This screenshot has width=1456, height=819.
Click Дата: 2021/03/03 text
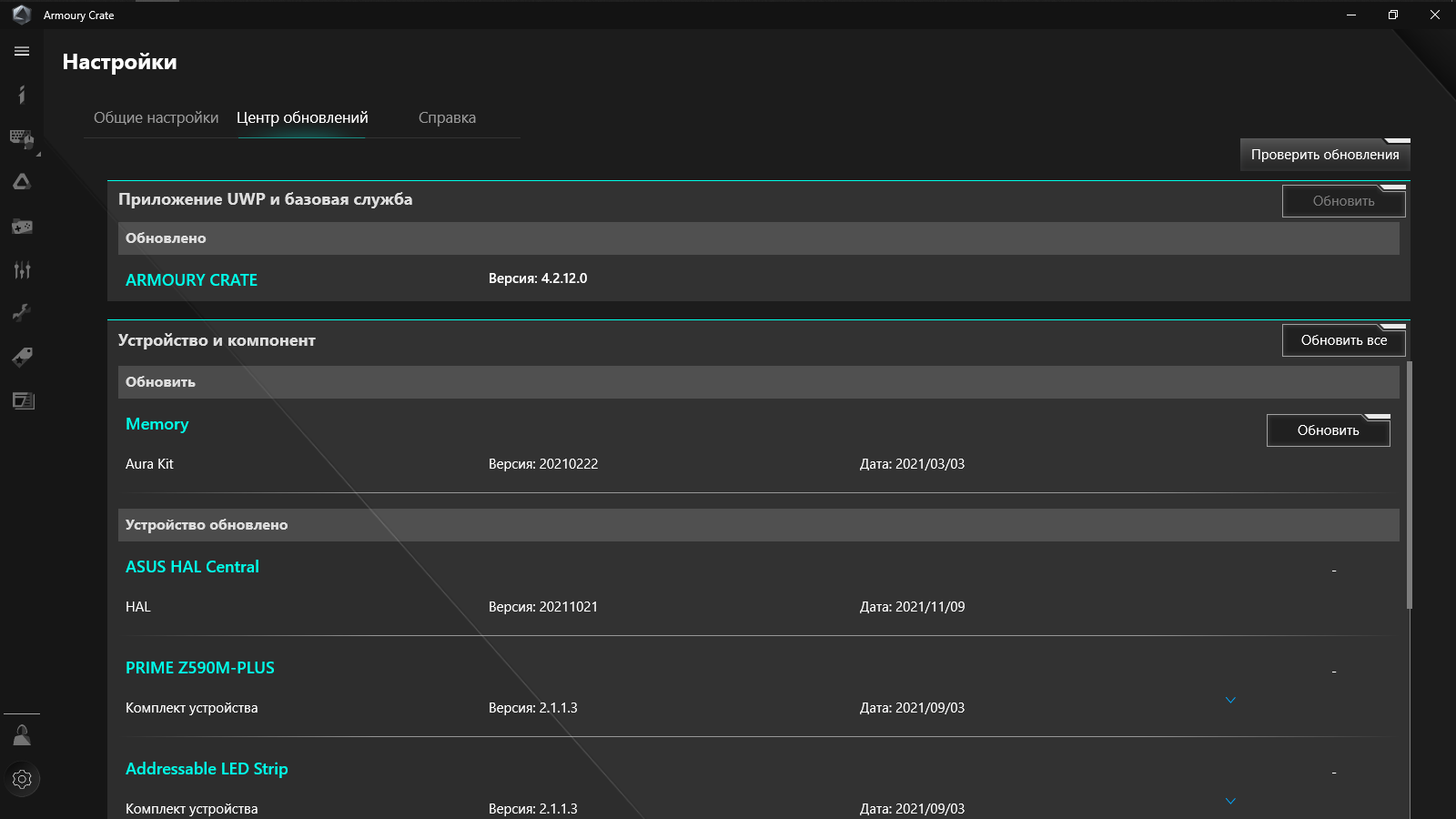[x=912, y=464]
